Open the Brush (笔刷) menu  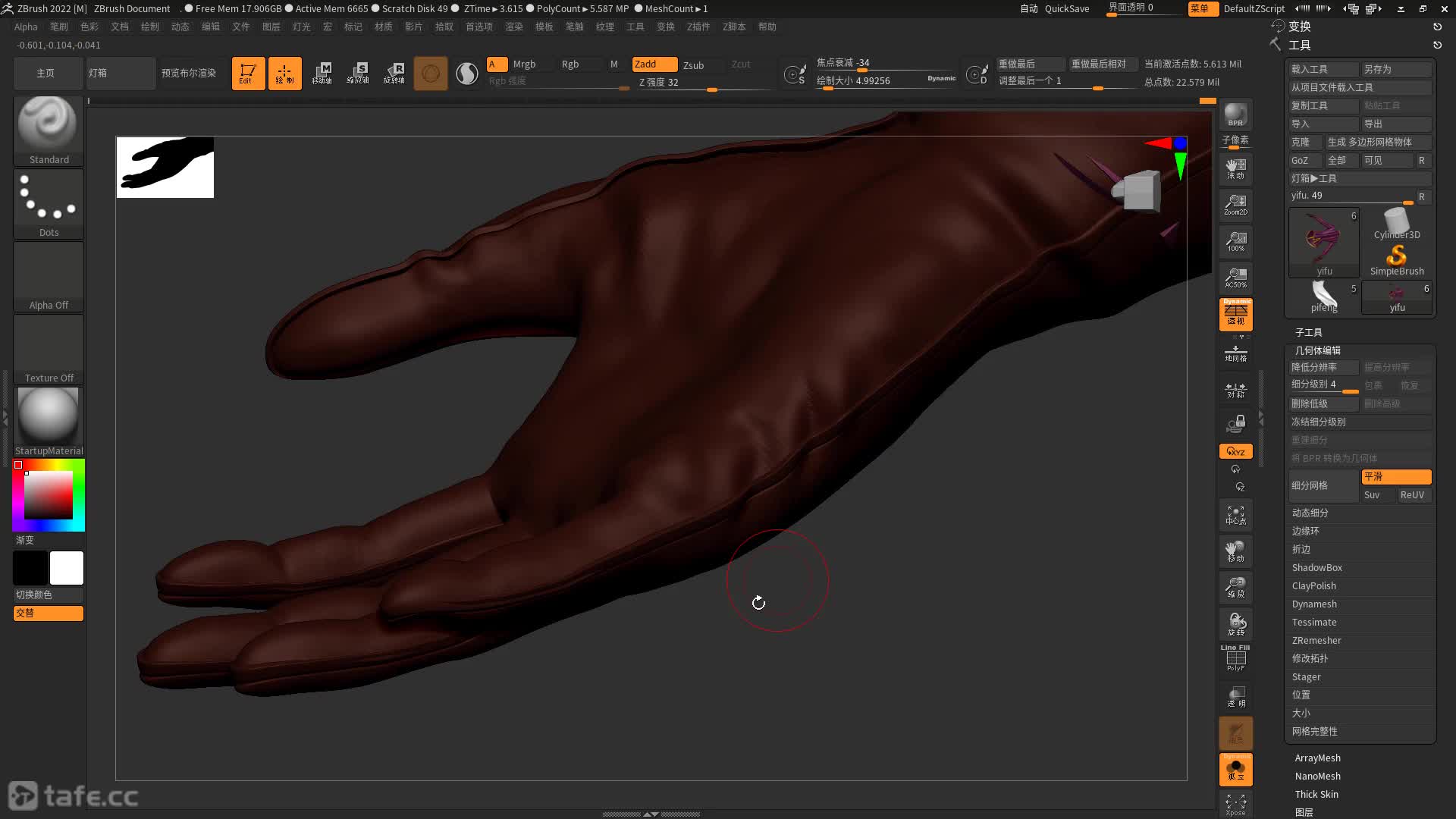58,27
